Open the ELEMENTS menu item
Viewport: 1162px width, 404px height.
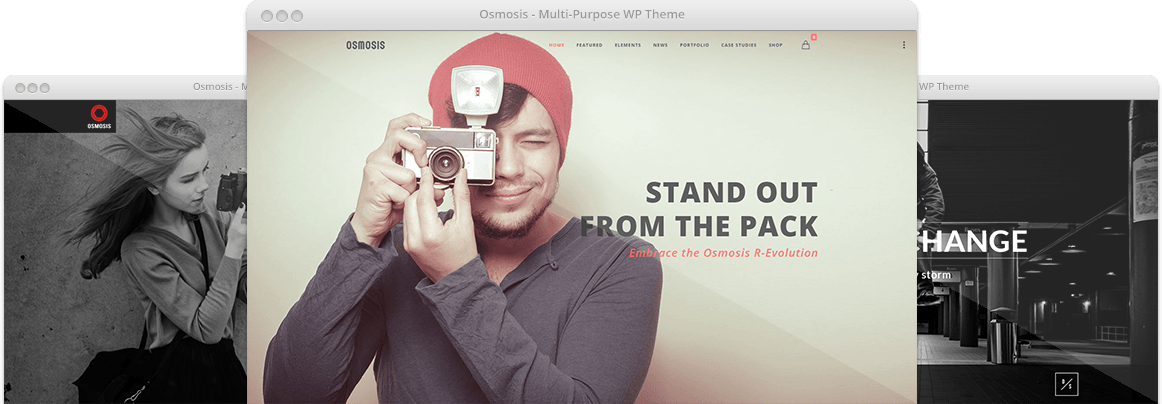628,45
